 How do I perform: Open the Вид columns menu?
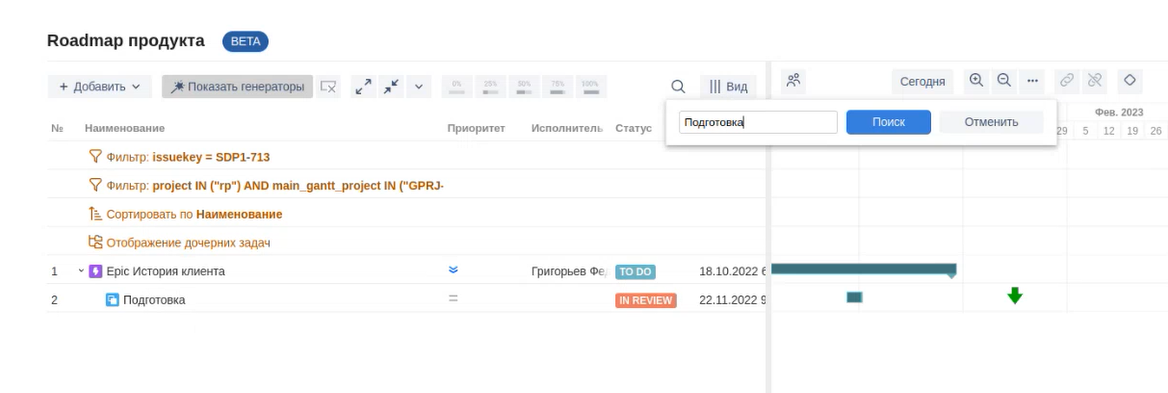728,86
